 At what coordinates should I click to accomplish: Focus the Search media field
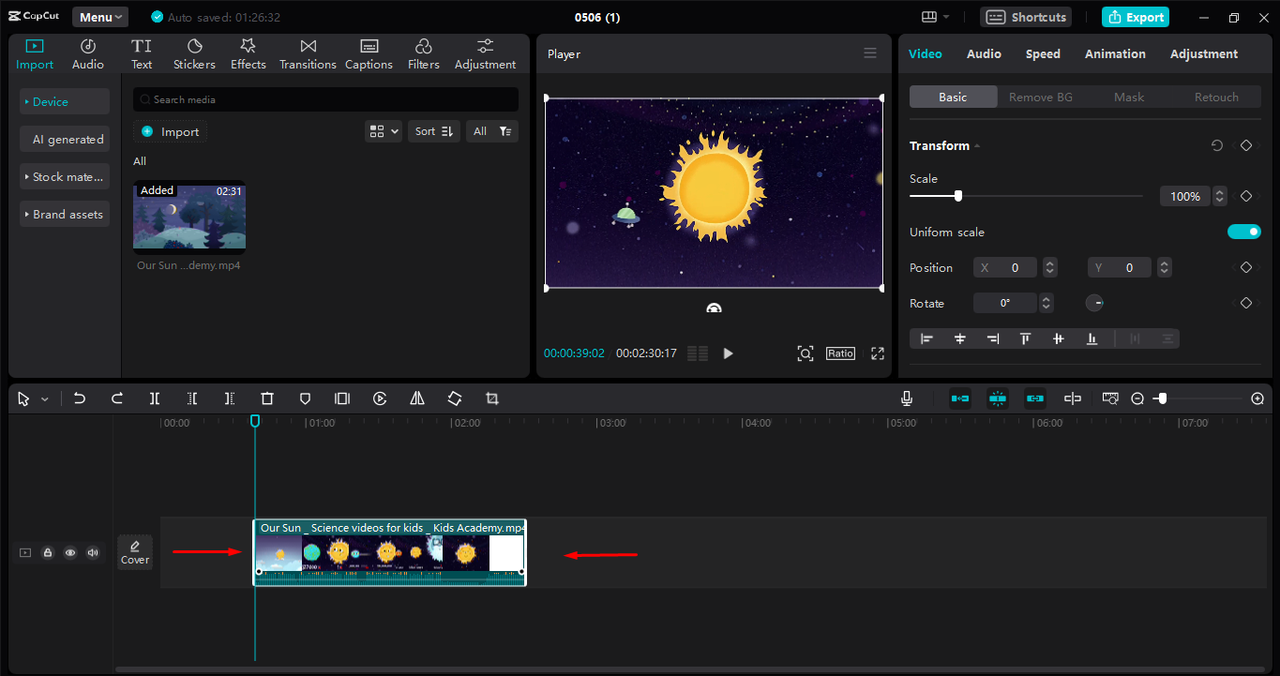click(x=326, y=100)
